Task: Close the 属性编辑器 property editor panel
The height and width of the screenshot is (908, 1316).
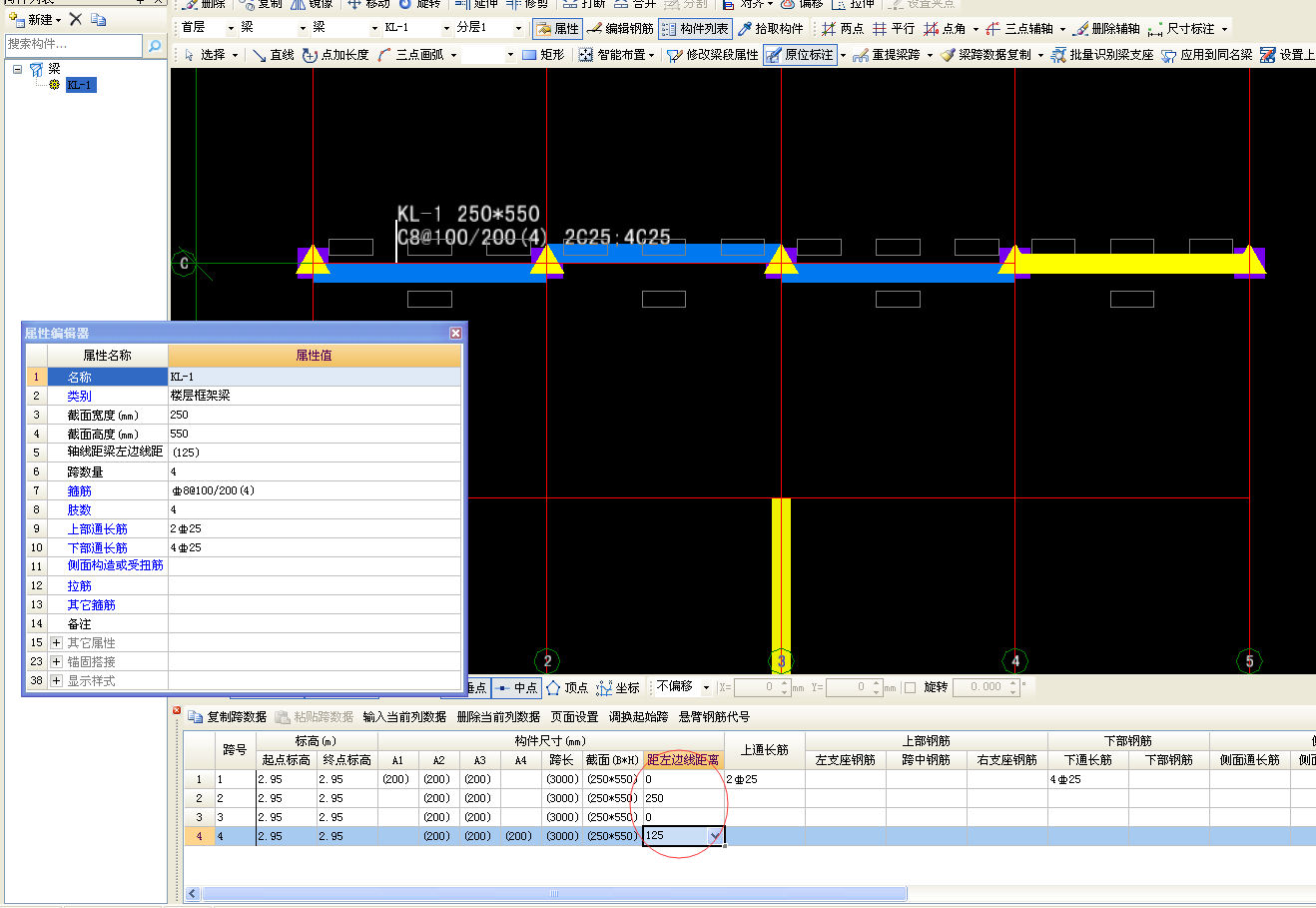Action: 455,333
